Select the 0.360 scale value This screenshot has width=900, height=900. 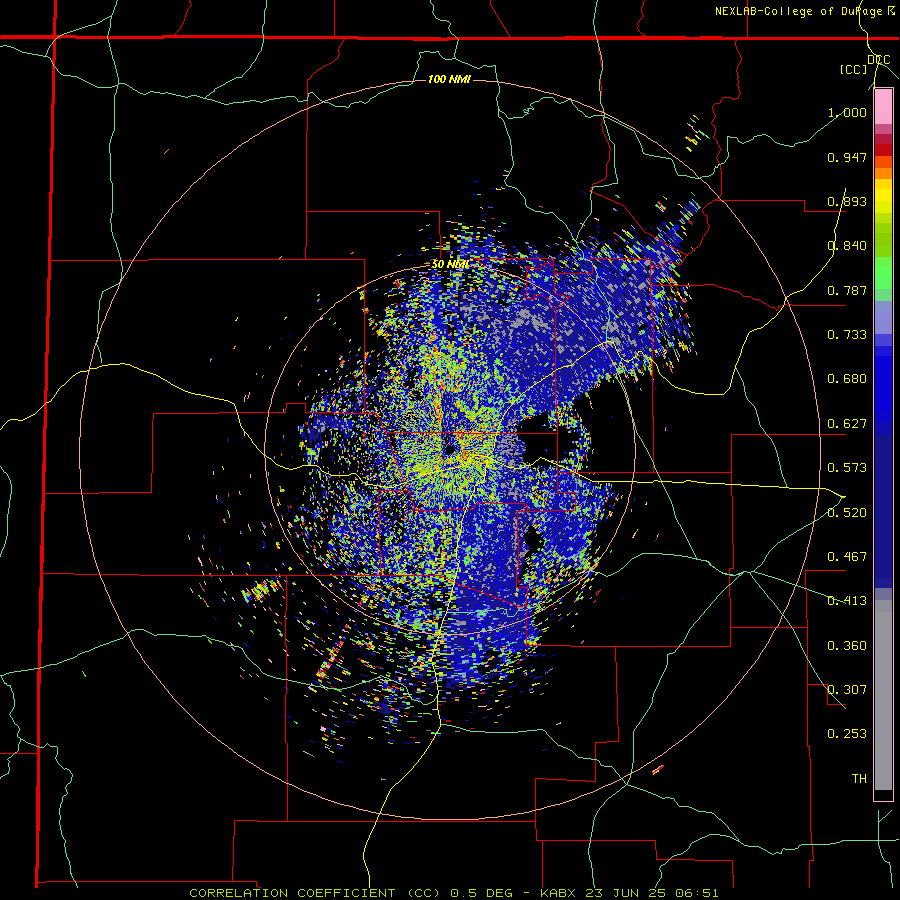[847, 646]
